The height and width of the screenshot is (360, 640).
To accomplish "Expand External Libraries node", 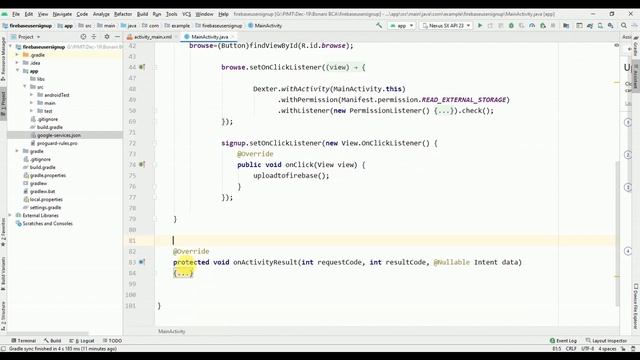I will point(10,215).
